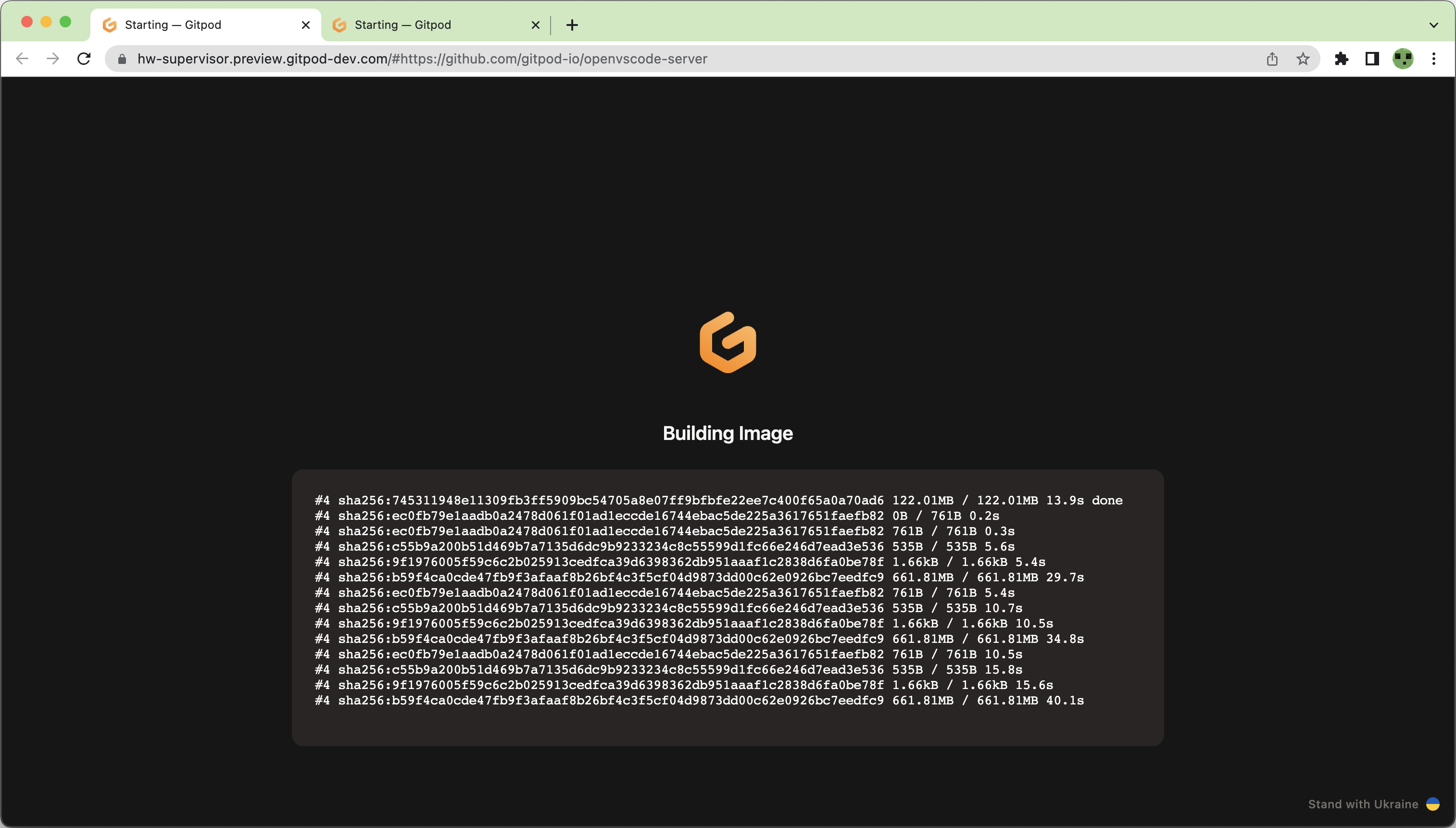Select log line 661.81MB 40.1s
The width and height of the screenshot is (1456, 828).
point(699,700)
